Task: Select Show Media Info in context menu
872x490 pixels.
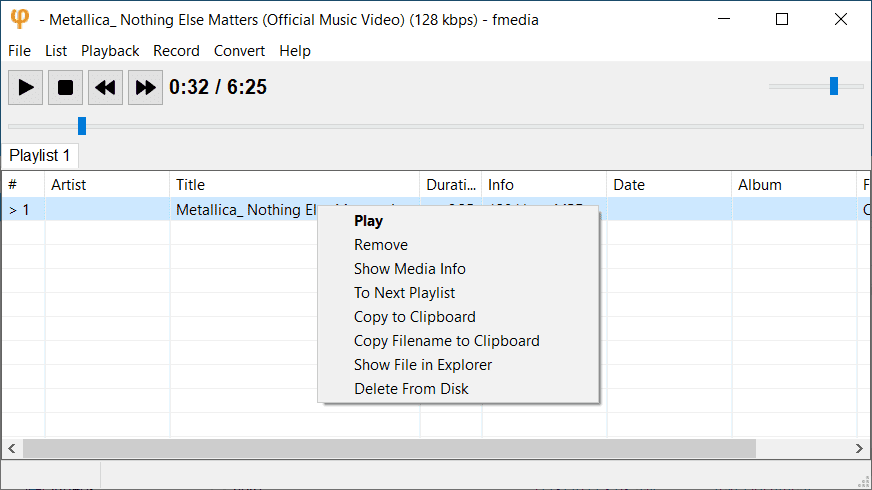Action: pos(458,269)
